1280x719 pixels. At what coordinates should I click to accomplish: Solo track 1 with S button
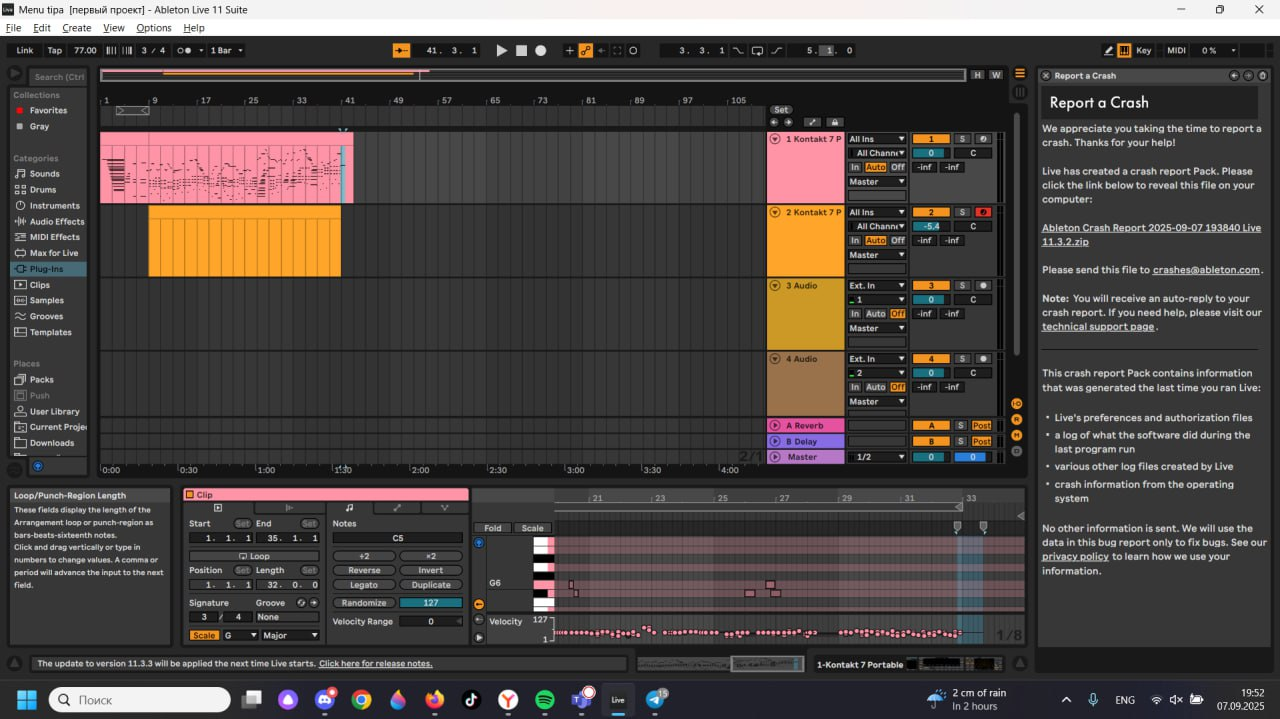click(961, 139)
